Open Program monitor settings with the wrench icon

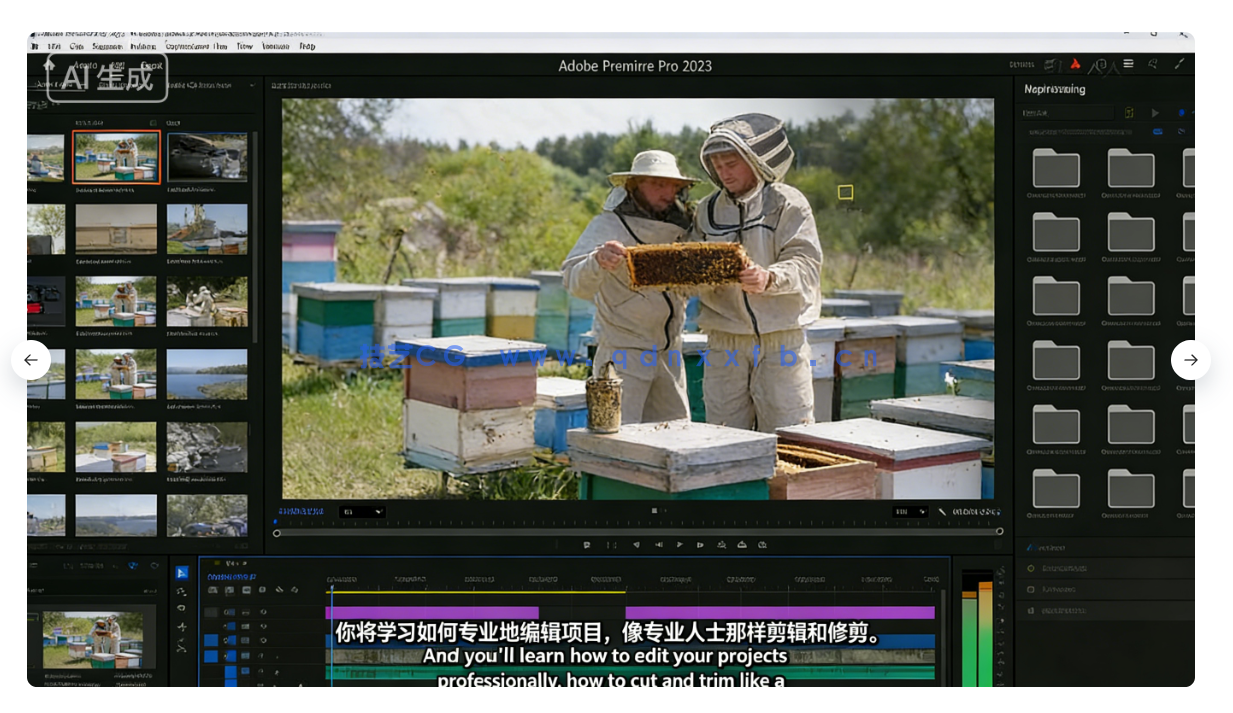point(941,512)
